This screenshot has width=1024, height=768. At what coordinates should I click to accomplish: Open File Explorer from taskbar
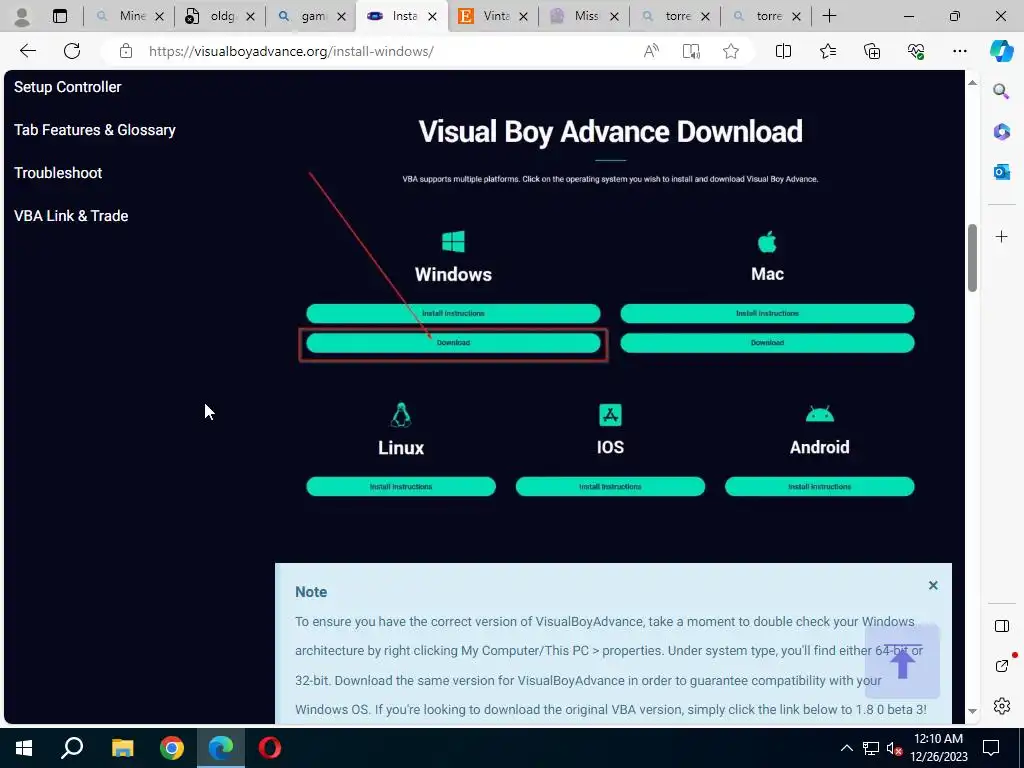pyautogui.click(x=122, y=748)
